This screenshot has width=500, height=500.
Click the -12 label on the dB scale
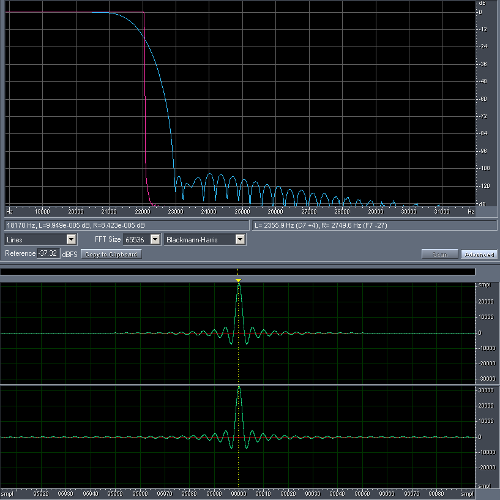tap(483, 29)
